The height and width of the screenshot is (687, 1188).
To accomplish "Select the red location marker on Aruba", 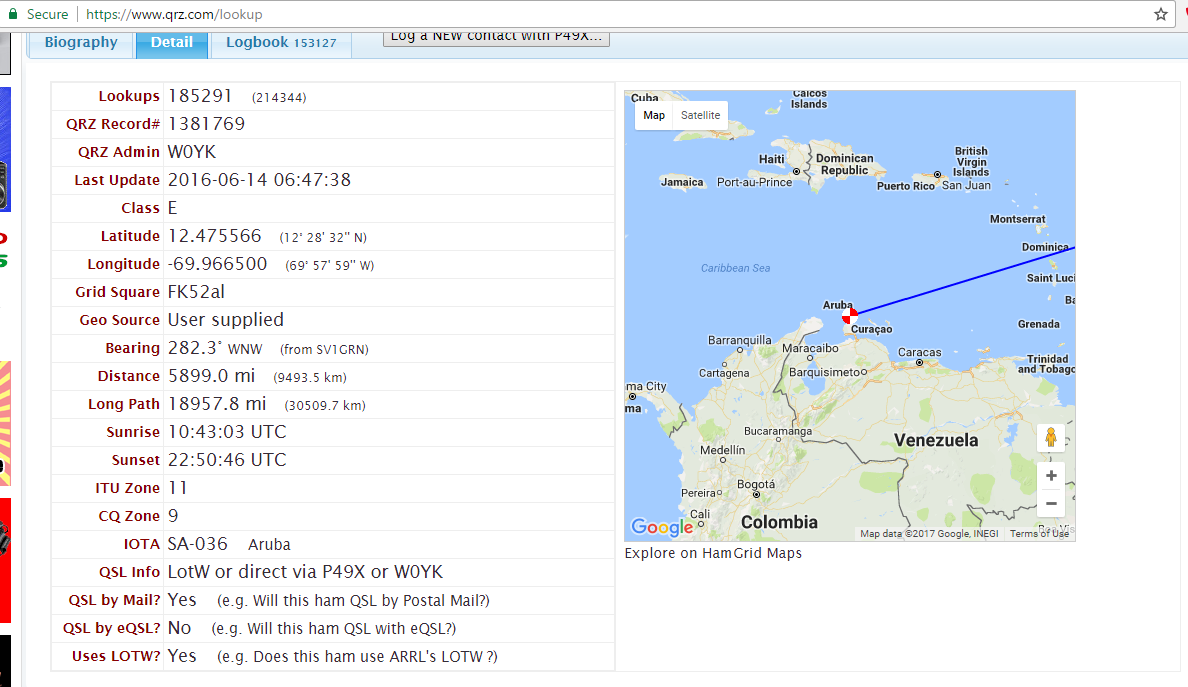I will pos(849,315).
